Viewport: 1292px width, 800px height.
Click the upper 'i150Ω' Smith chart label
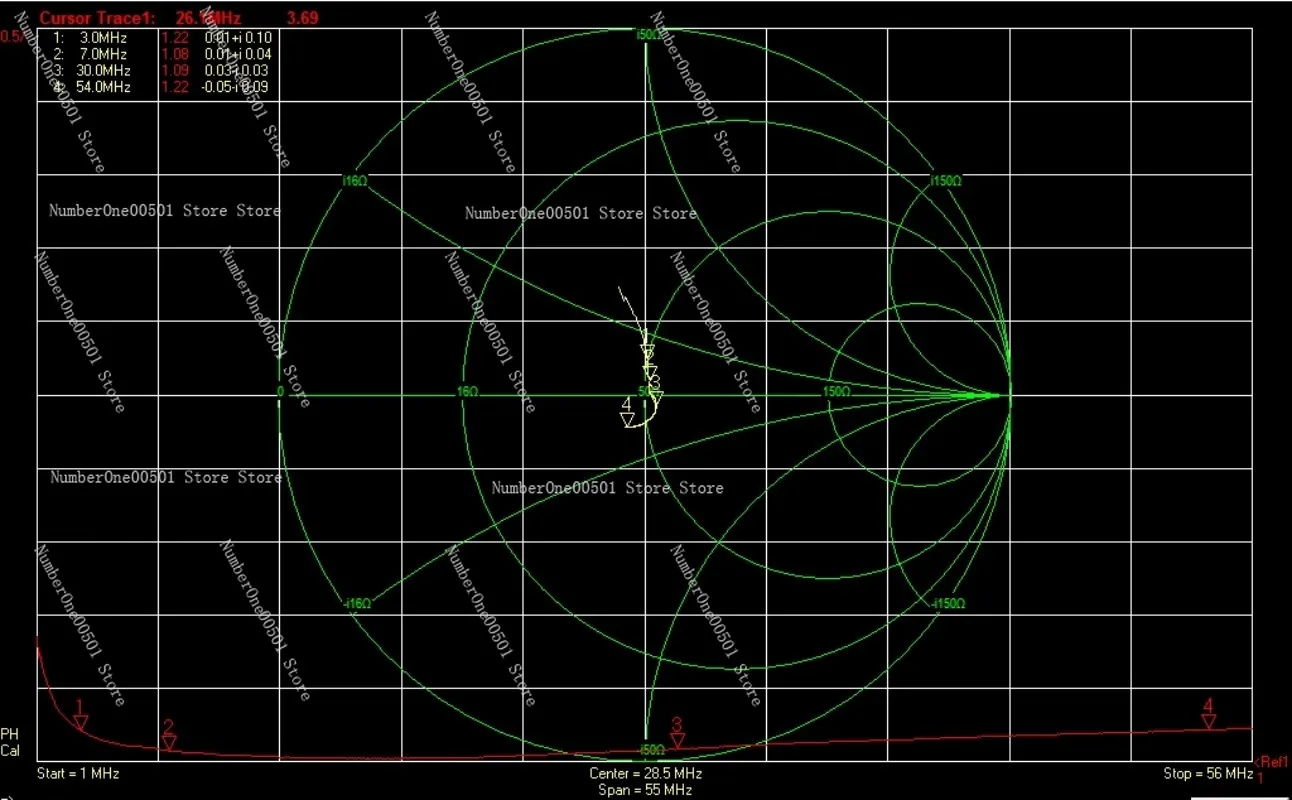pyautogui.click(x=946, y=182)
